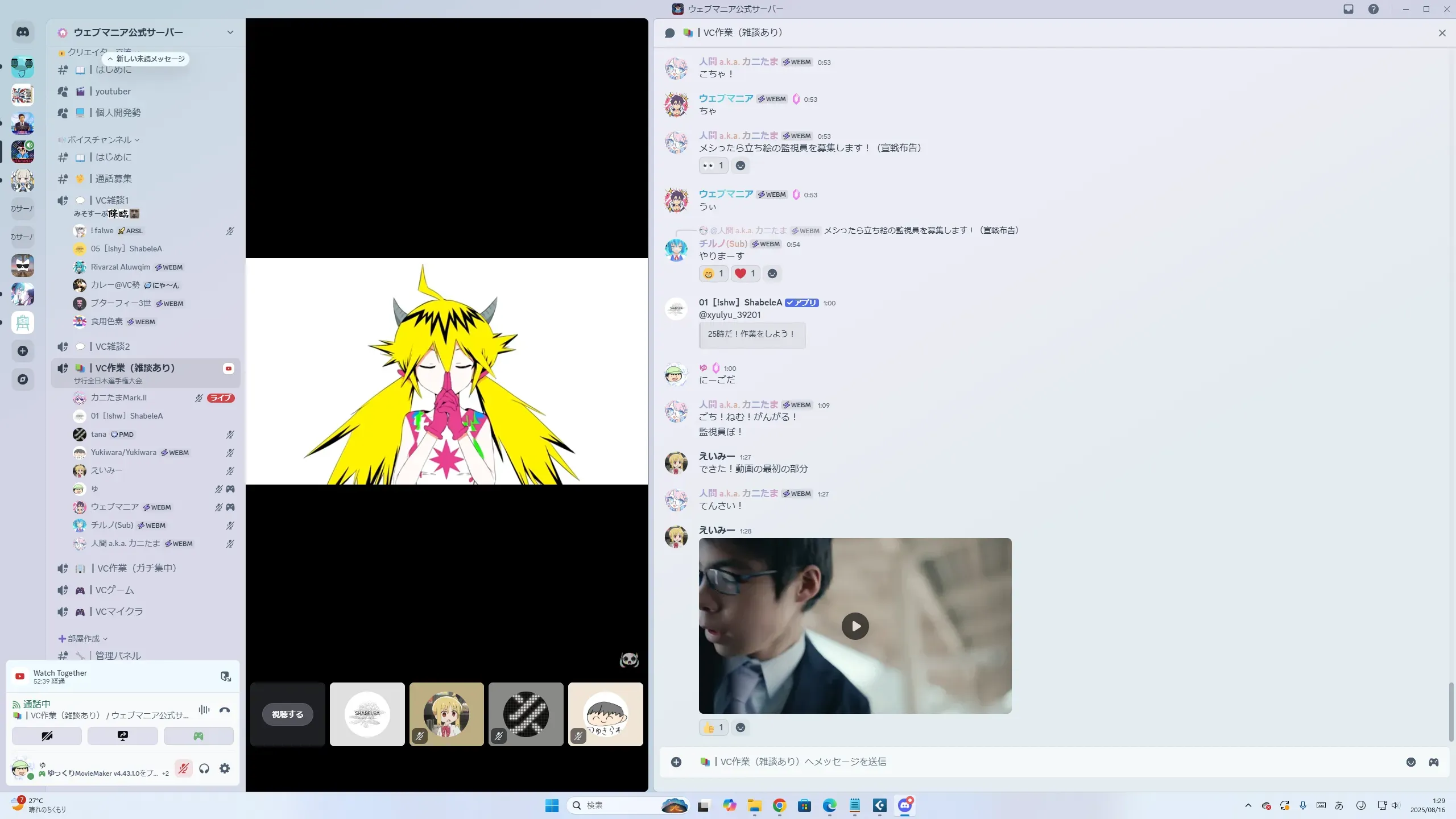Toggle headphone deafen in user panel
Viewport: 1456px width, 819px height.
pyautogui.click(x=204, y=768)
